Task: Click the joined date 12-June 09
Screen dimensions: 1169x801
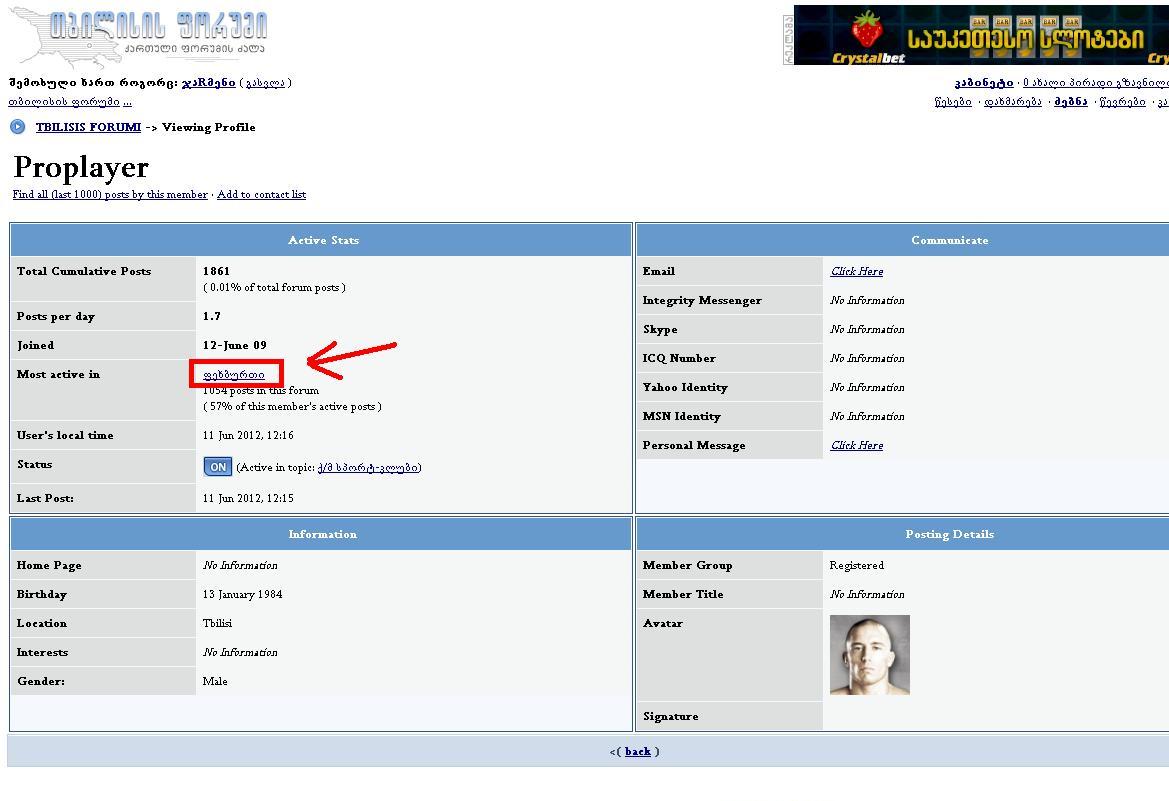Action: pyautogui.click(x=234, y=345)
